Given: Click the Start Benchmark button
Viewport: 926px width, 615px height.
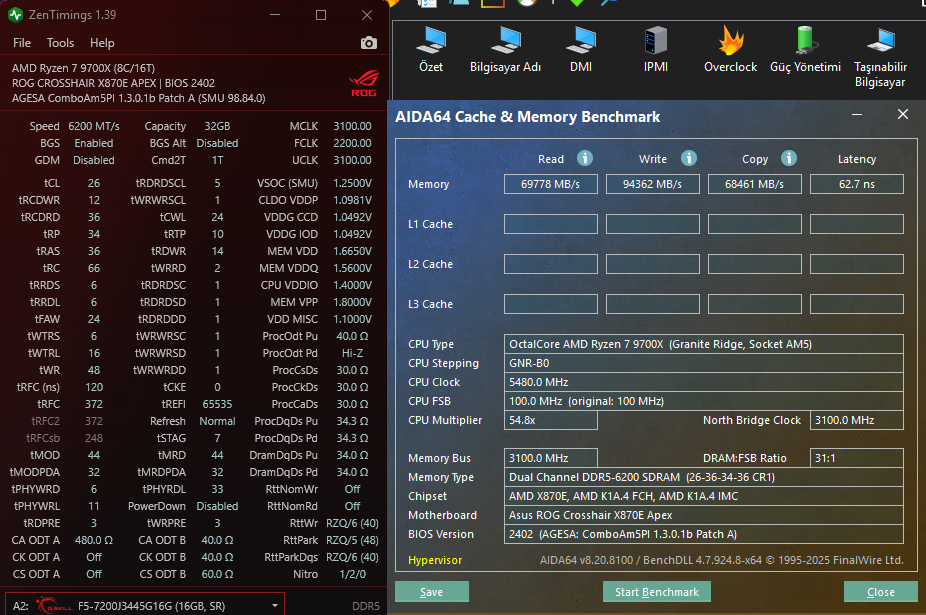Looking at the screenshot, I should click(x=657, y=591).
